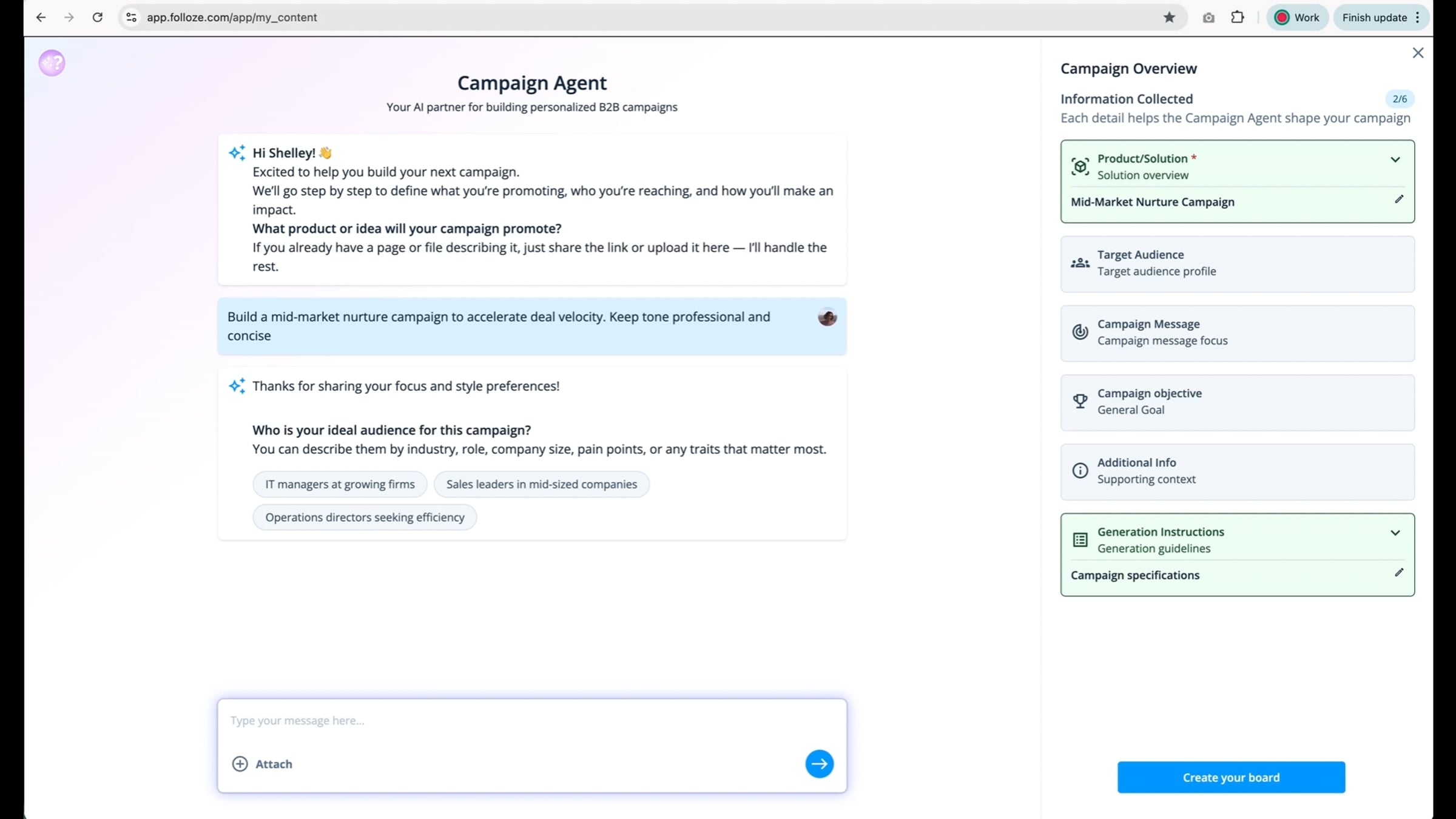Choose 'IT managers at growing firms' suggestion

tap(340, 484)
